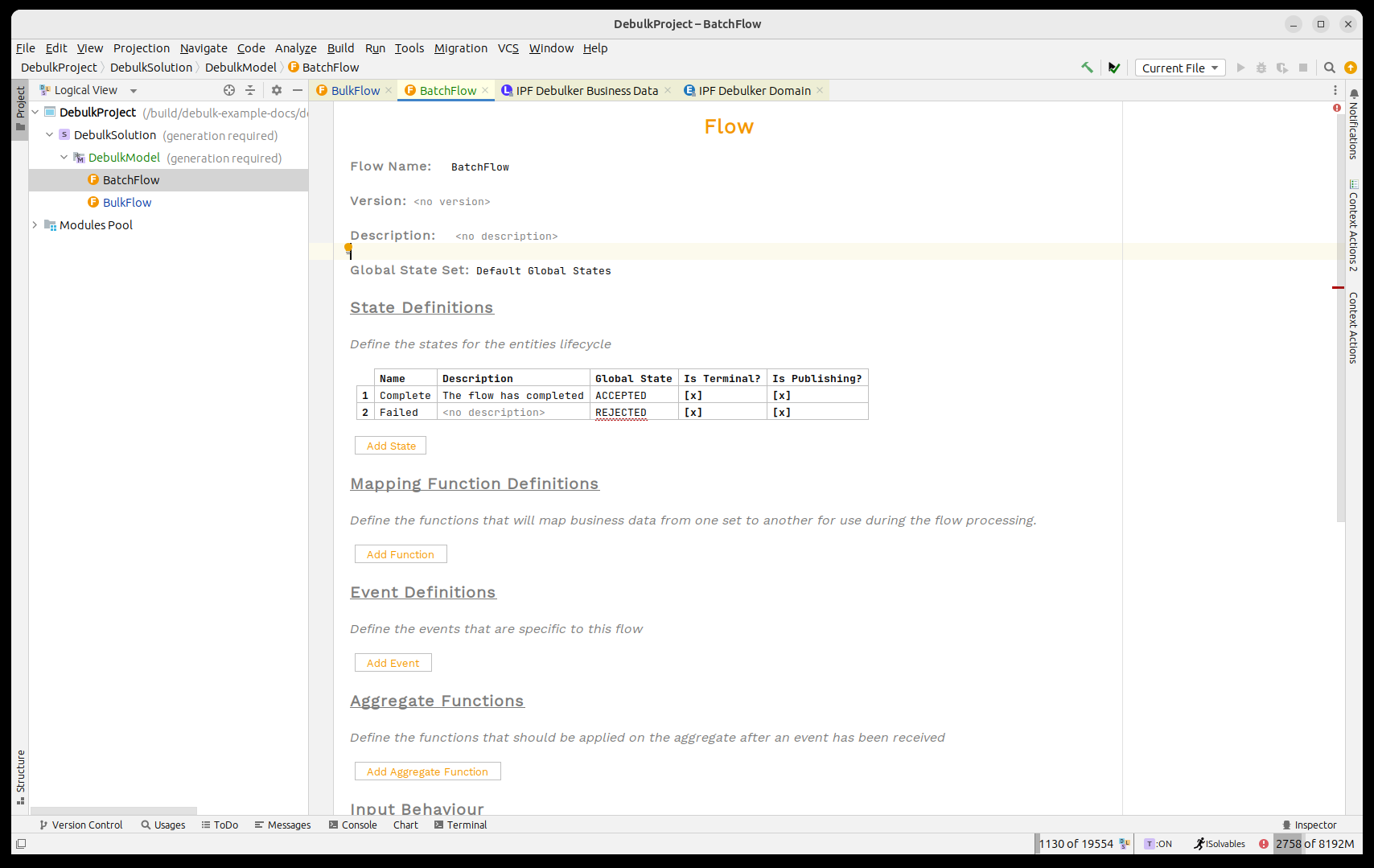Click the locate target icon in Project panel
Image resolution: width=1374 pixels, height=868 pixels.
click(229, 90)
